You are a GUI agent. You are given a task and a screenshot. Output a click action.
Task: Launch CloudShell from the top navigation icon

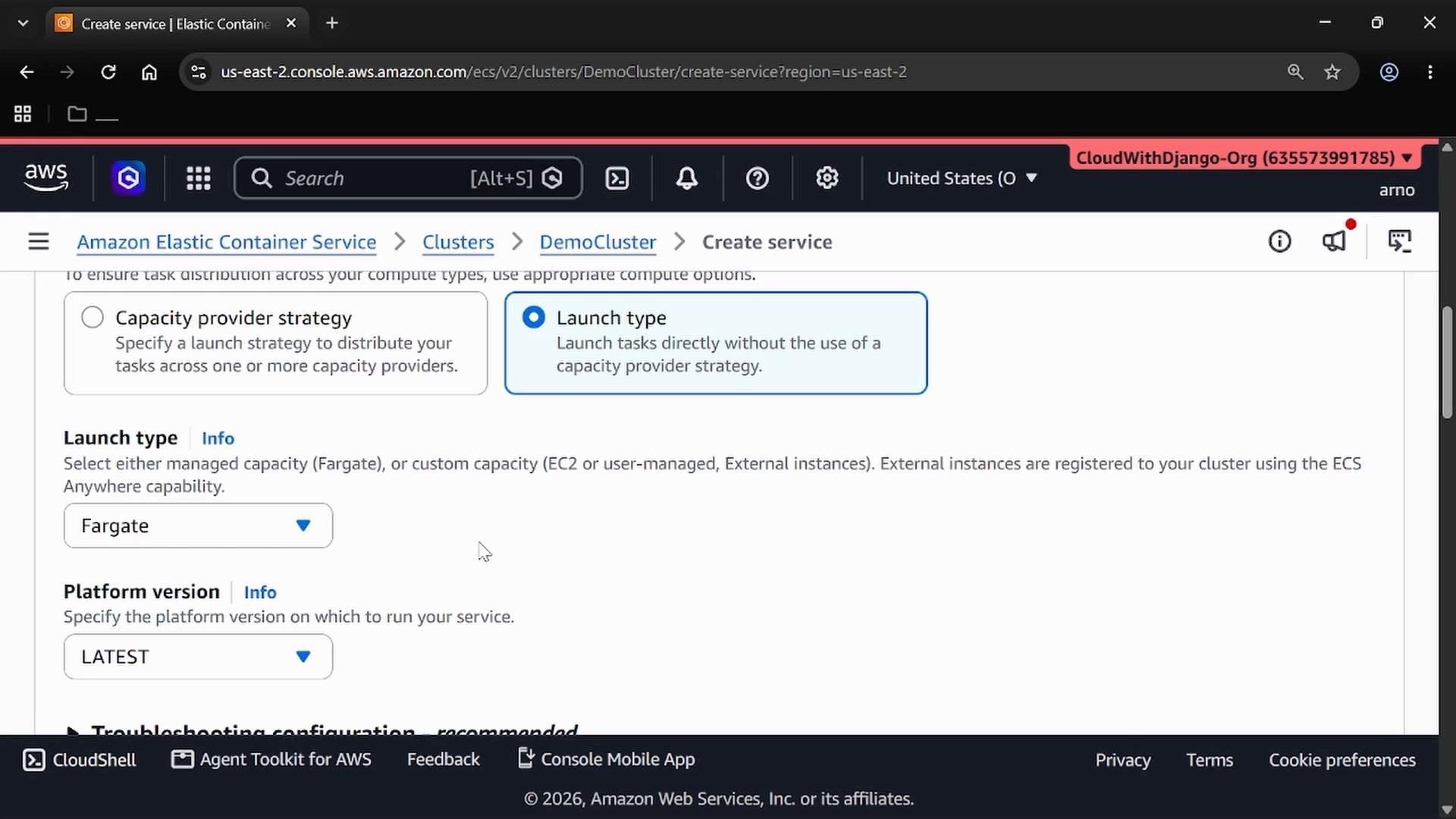click(617, 178)
